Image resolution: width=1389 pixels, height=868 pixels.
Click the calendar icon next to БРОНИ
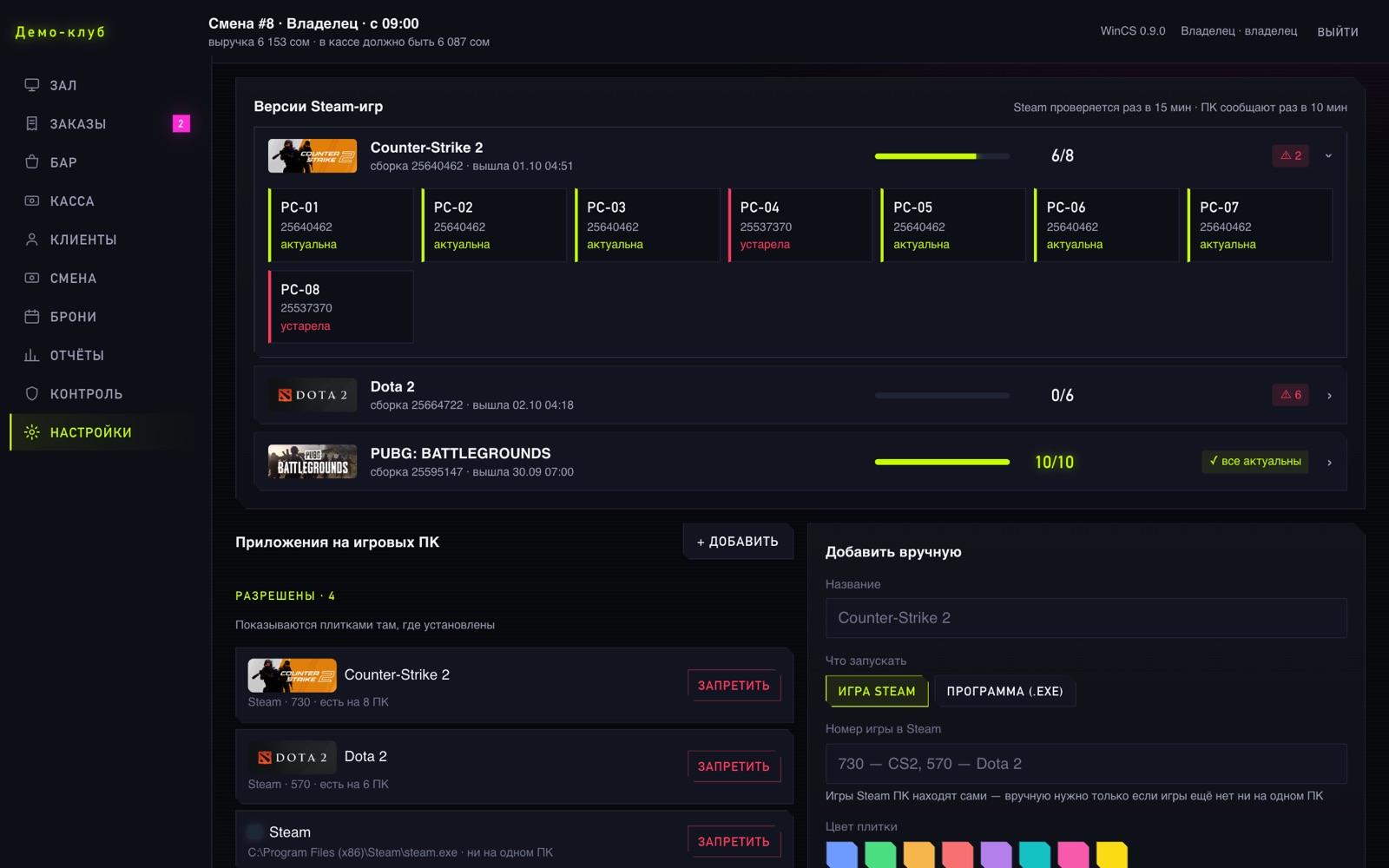pyautogui.click(x=32, y=317)
